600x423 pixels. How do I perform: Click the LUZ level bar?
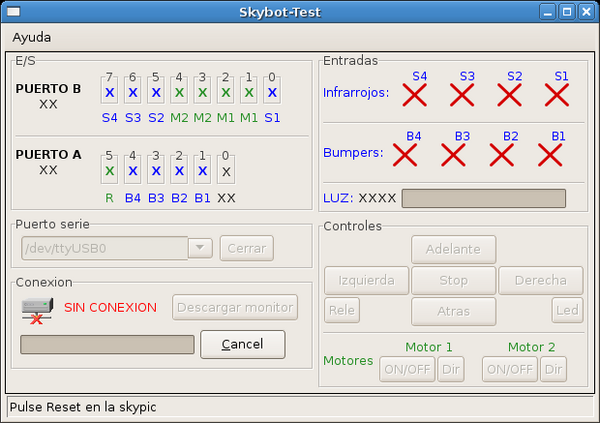[483, 197]
